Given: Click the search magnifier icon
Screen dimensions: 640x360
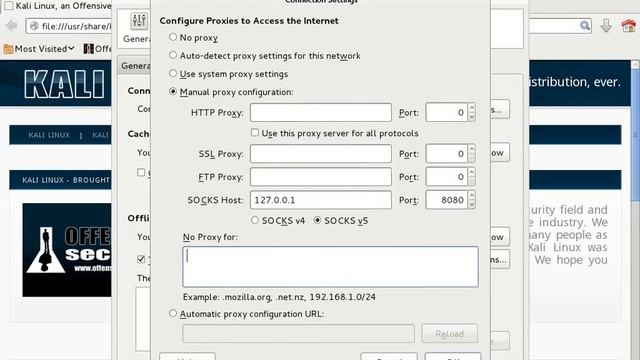Looking at the screenshot, I should pos(585,26).
